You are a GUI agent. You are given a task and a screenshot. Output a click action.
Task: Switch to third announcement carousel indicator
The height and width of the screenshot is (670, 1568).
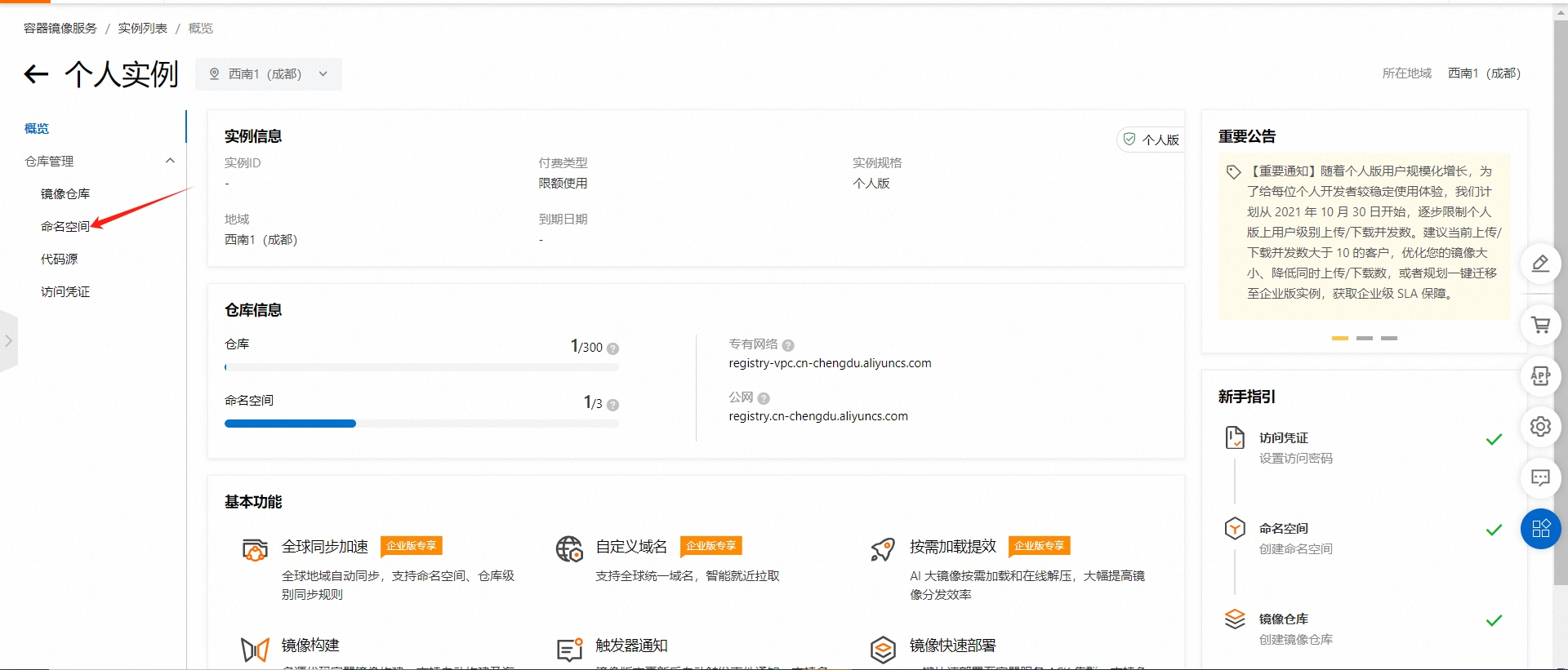[1389, 338]
